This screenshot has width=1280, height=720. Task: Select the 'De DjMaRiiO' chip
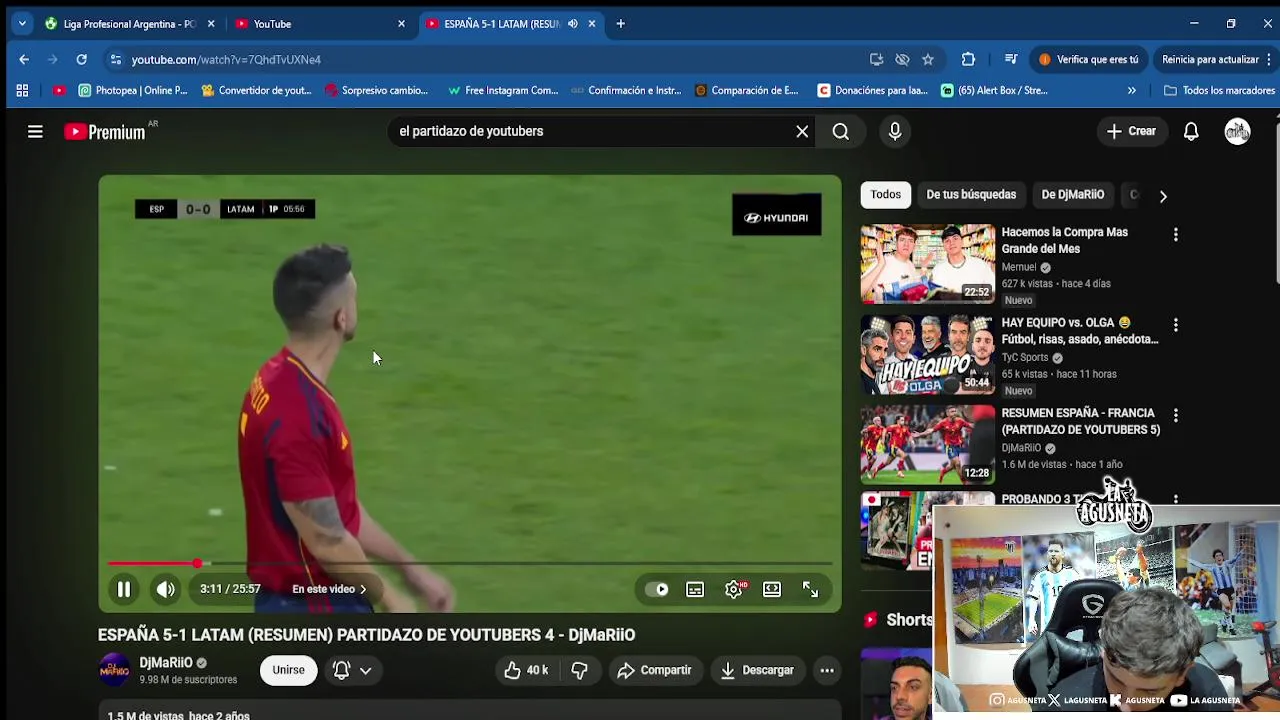1072,195
